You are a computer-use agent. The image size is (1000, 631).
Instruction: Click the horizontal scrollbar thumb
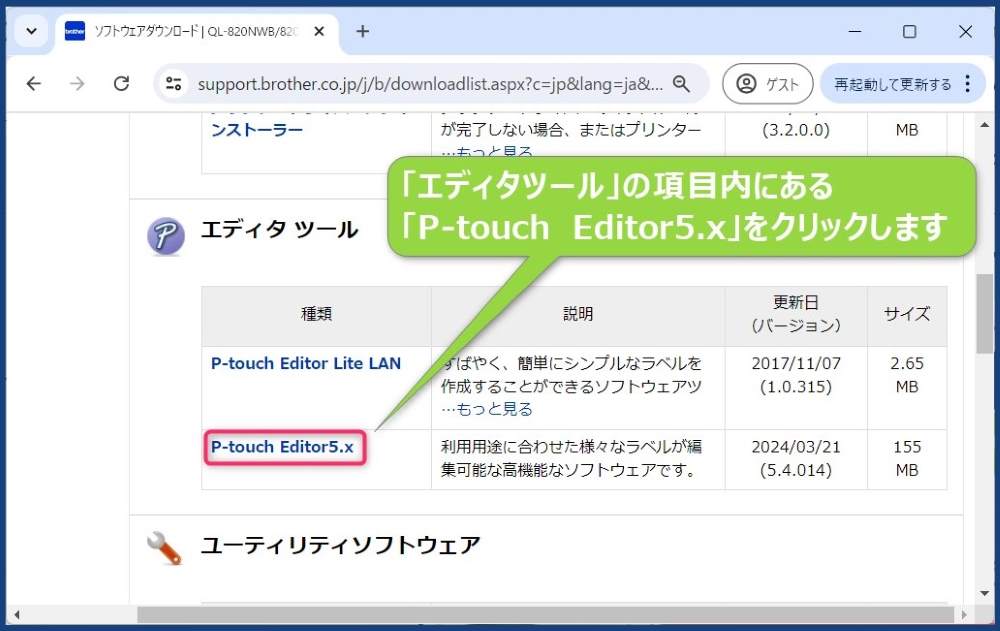coord(546,615)
